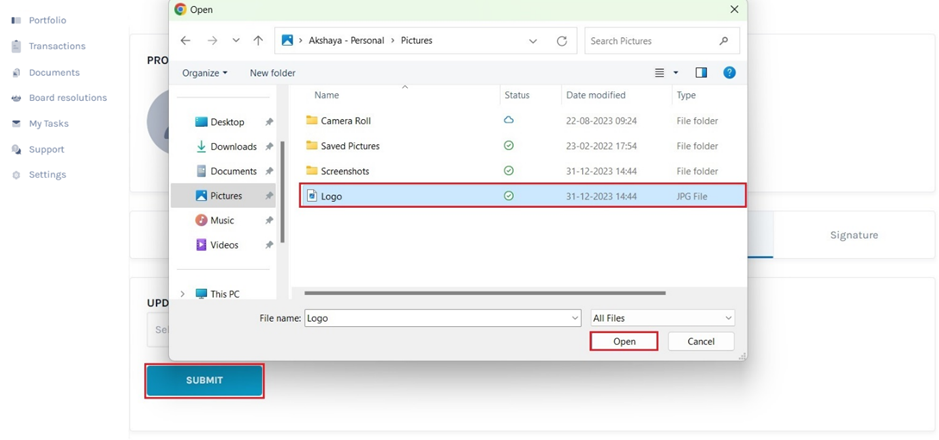Screen dimensions: 939x440
Task: Click Open to upload Logo
Action: coord(624,341)
